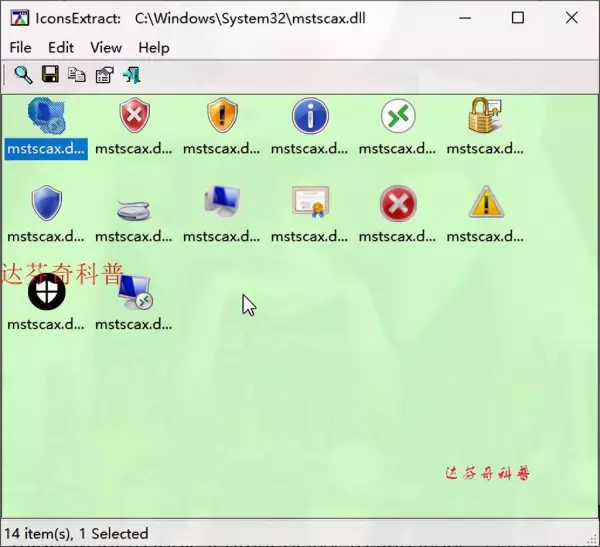Maximize the IconsExtract window

[518, 18]
